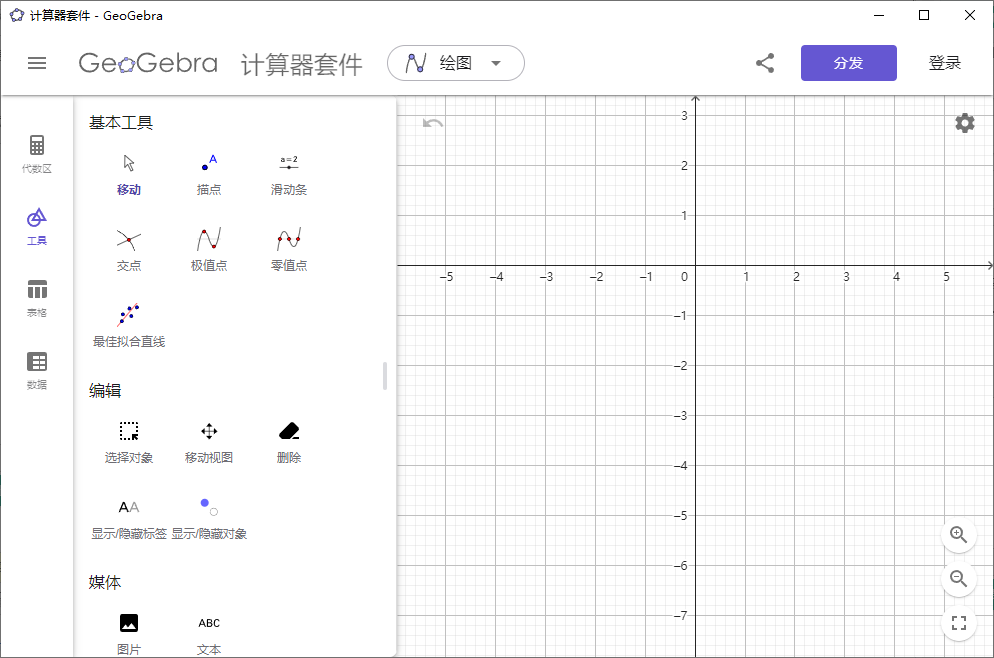Click the 分发 share button

[848, 62]
